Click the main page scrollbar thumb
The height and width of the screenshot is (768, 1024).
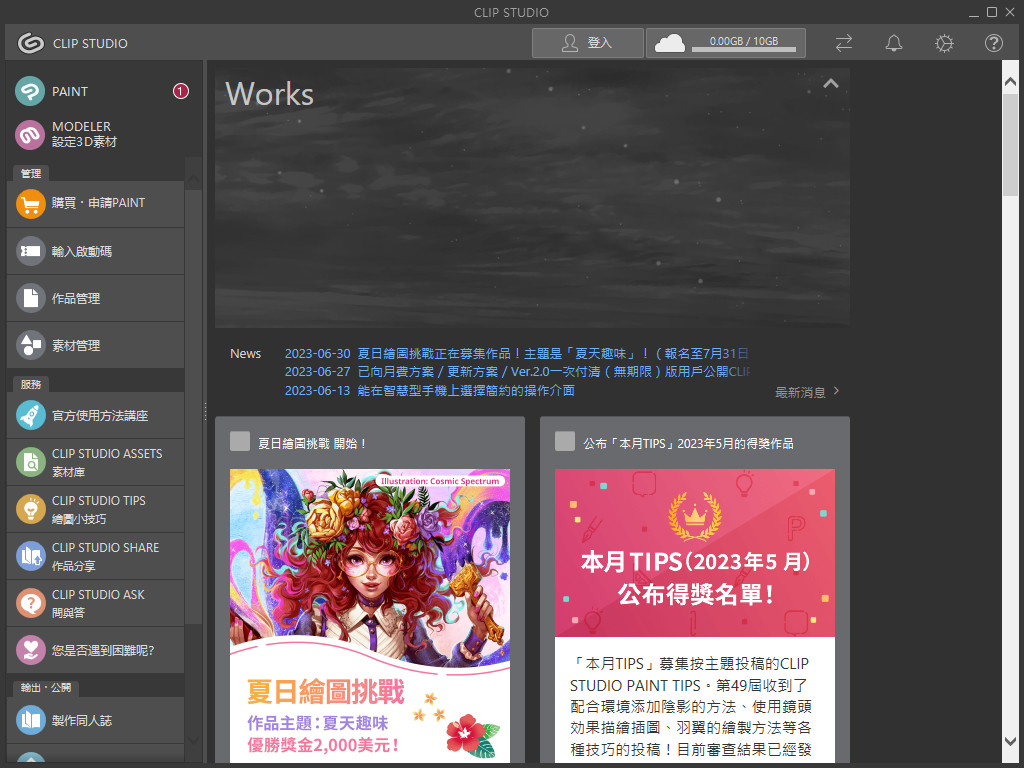(x=1010, y=144)
